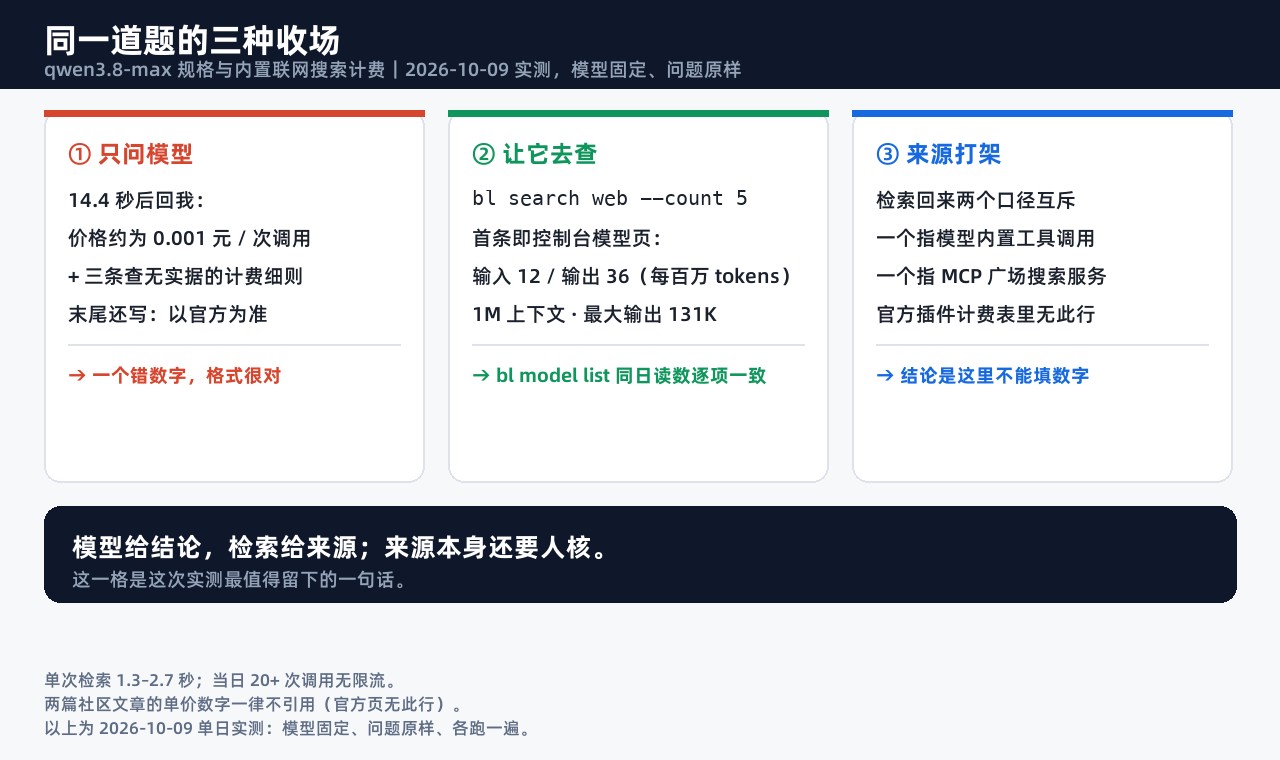Select the pricing line "输入 12 / 输出 36"

tap(632, 276)
